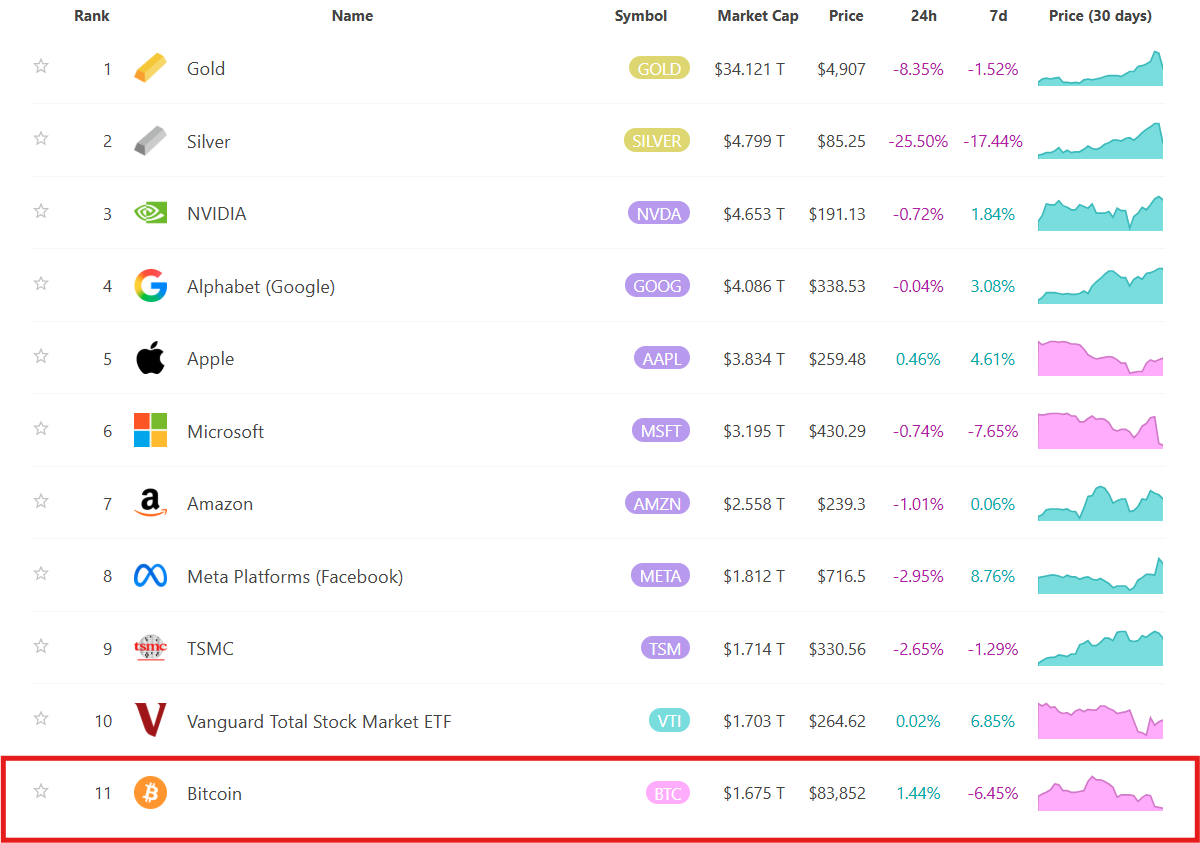Open the Bitcoin asset page link
This screenshot has height=843, width=1200.
214,794
